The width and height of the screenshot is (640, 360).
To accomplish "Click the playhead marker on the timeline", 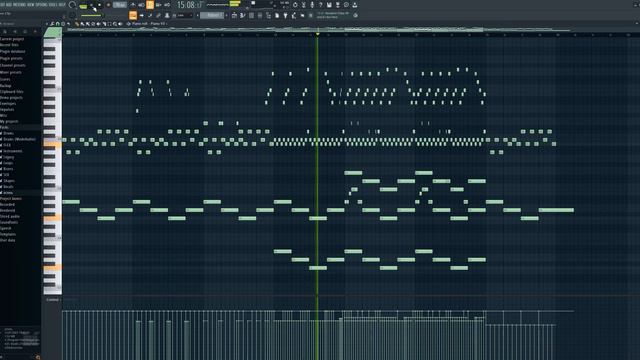I will coord(317,34).
